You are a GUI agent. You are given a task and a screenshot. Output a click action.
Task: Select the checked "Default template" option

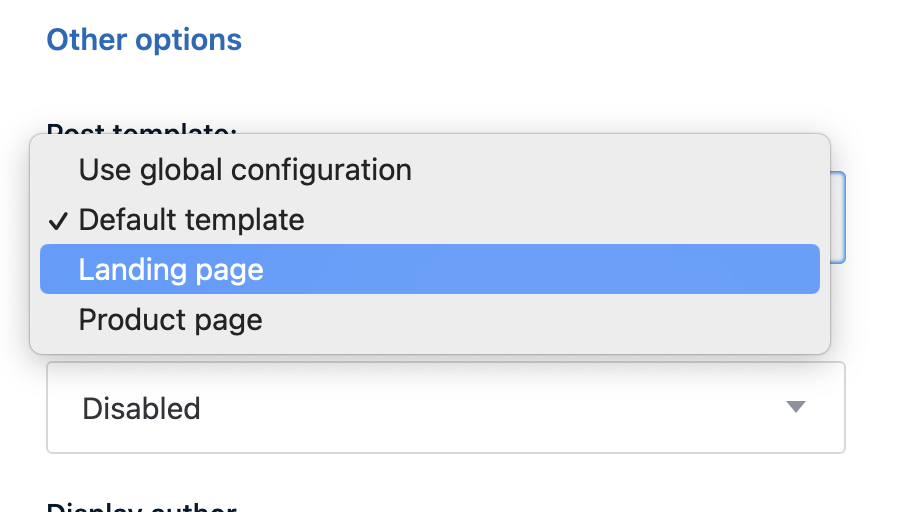pos(191,220)
